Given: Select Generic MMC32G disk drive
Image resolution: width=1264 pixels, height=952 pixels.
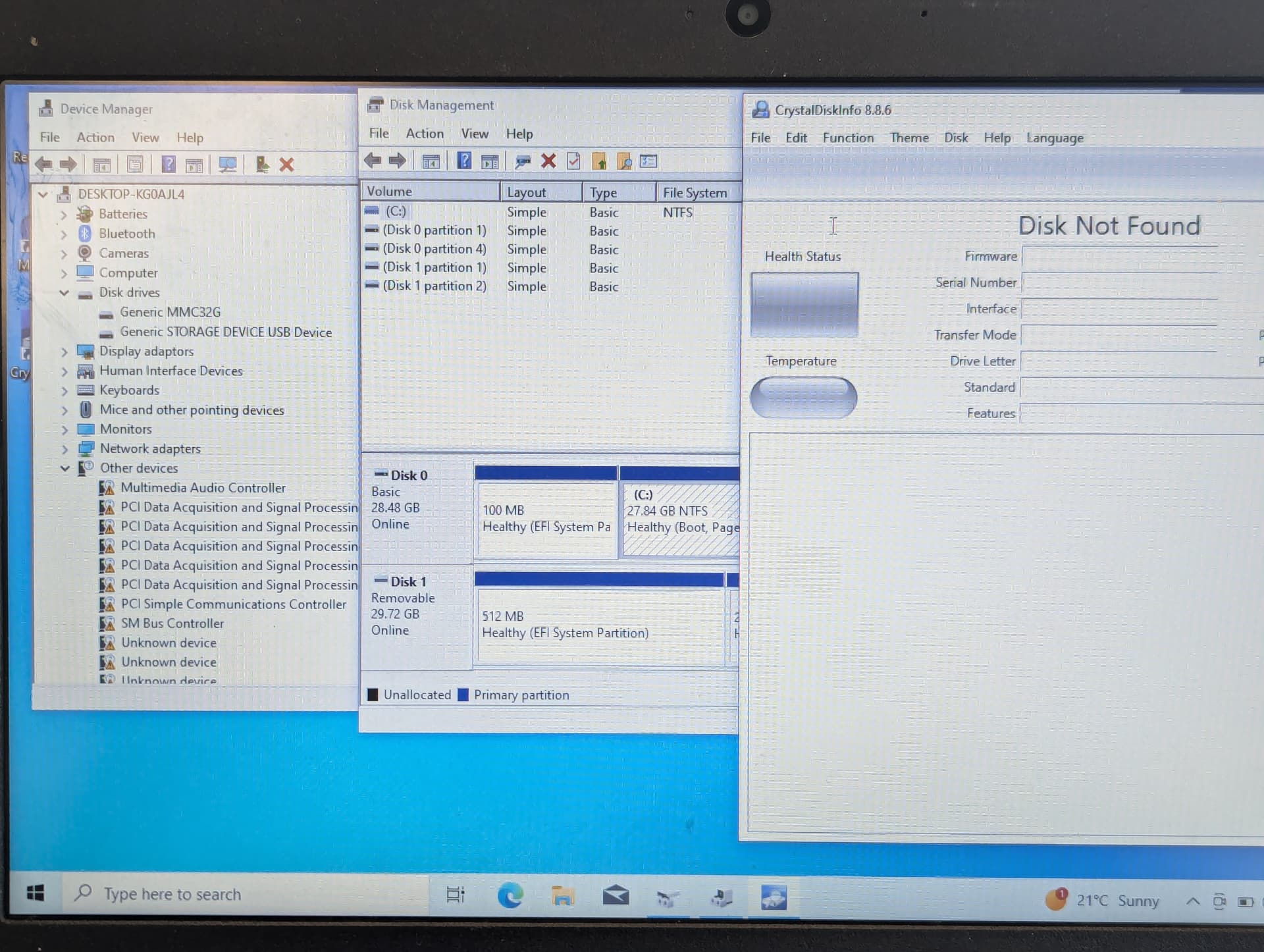Looking at the screenshot, I should pyautogui.click(x=170, y=312).
